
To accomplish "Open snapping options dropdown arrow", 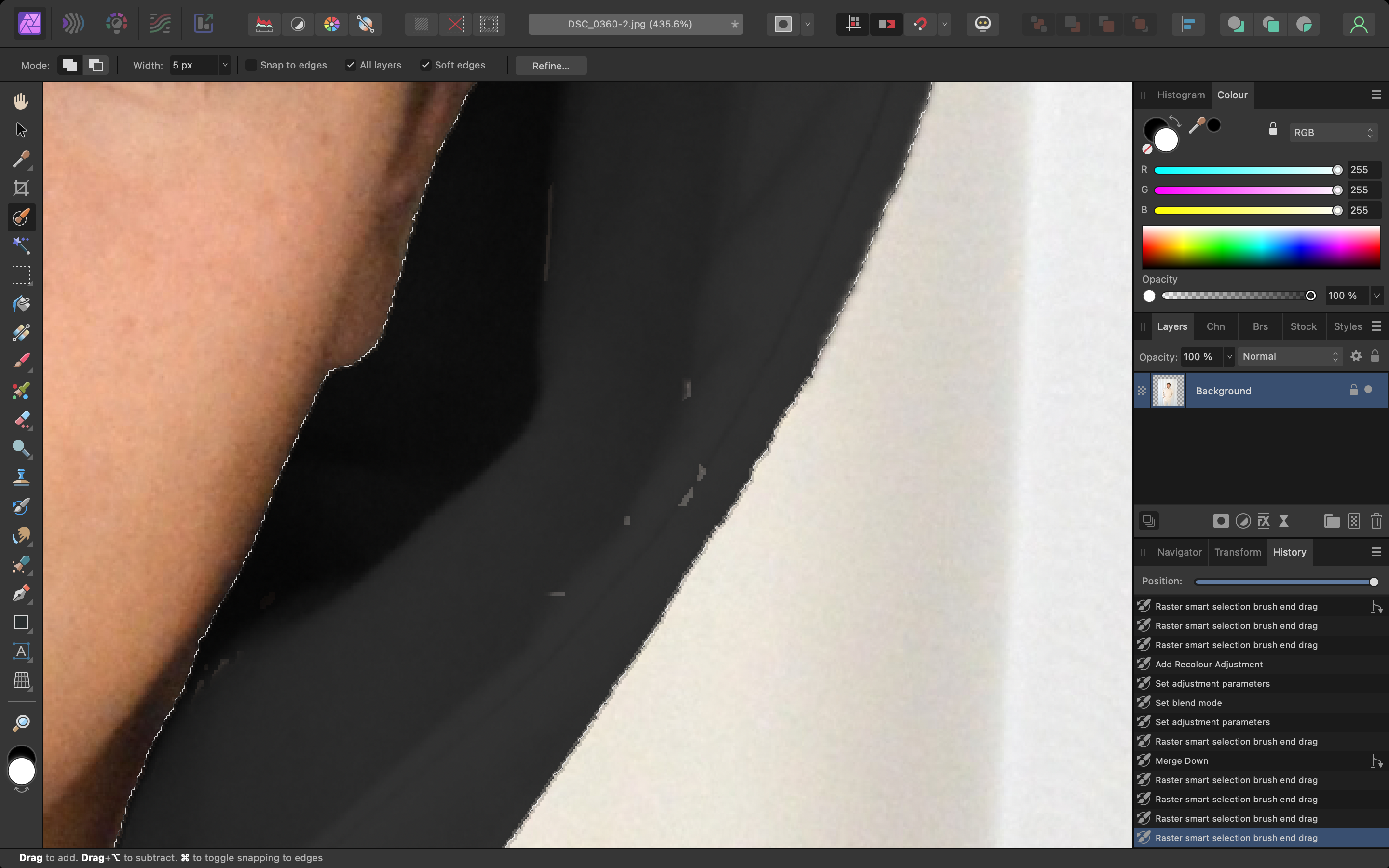I will [944, 24].
